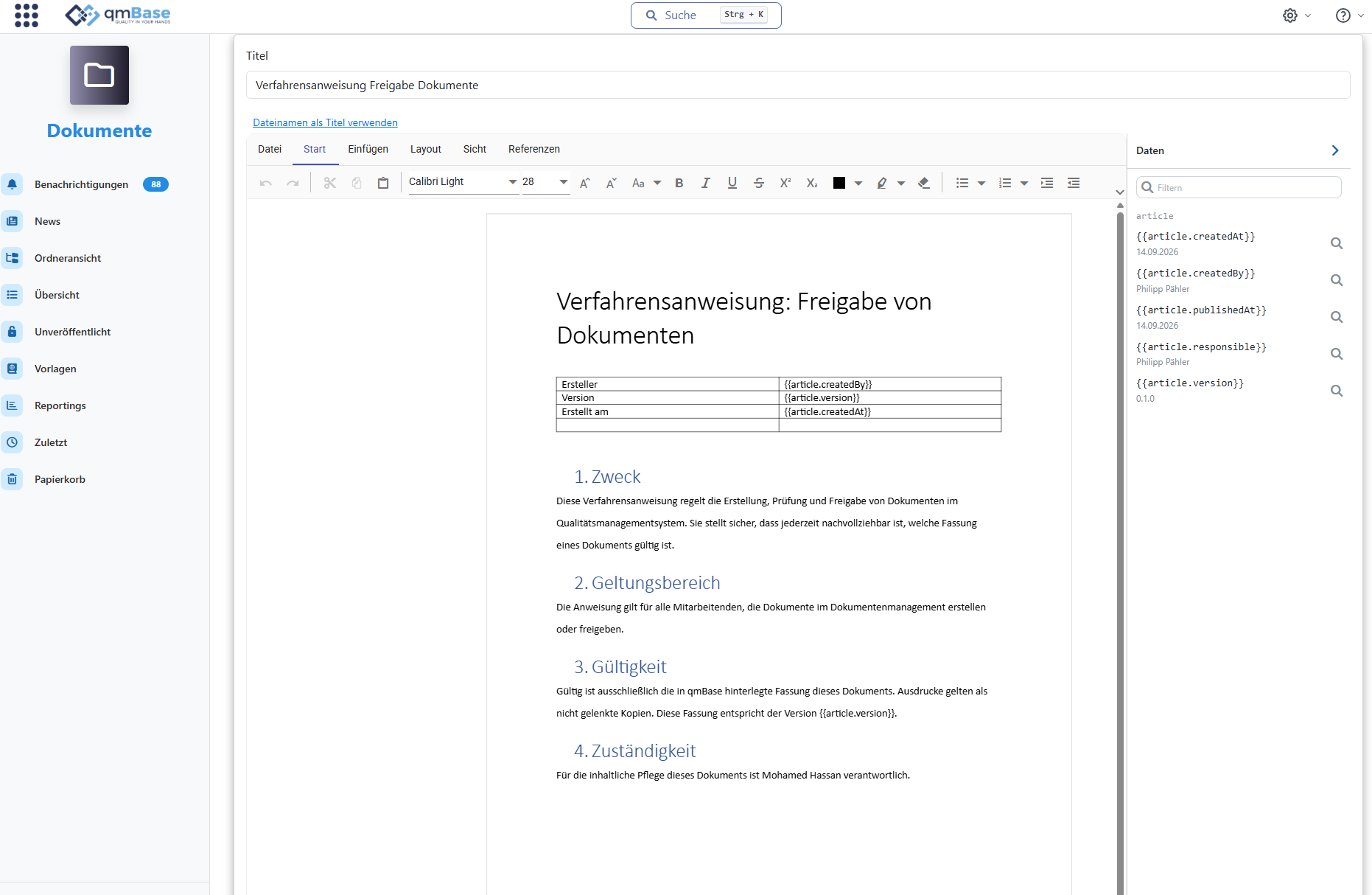Click the Zuletzt clock icon
The image size is (1372, 895).
click(x=12, y=442)
